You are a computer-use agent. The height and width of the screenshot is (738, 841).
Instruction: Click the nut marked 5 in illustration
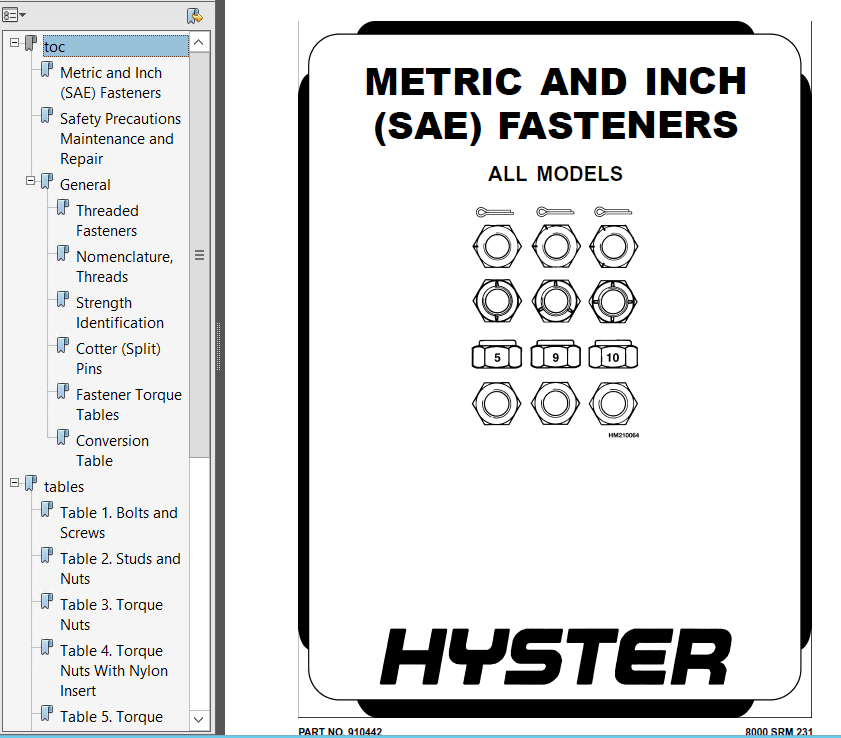[497, 355]
